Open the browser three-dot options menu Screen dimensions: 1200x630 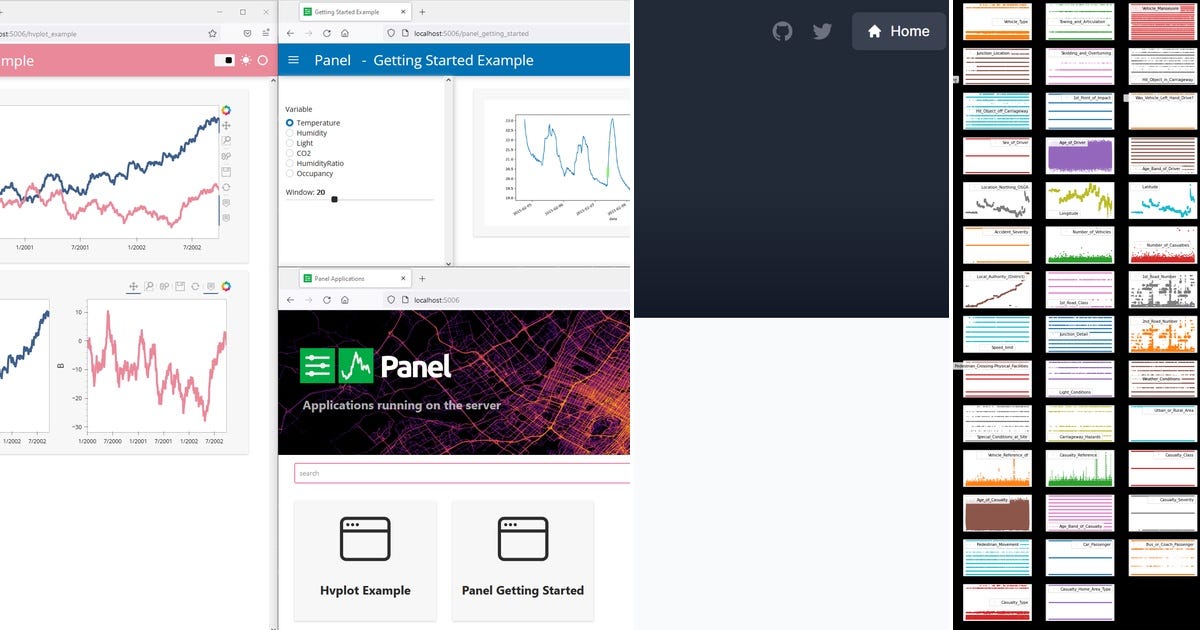click(x=266, y=33)
